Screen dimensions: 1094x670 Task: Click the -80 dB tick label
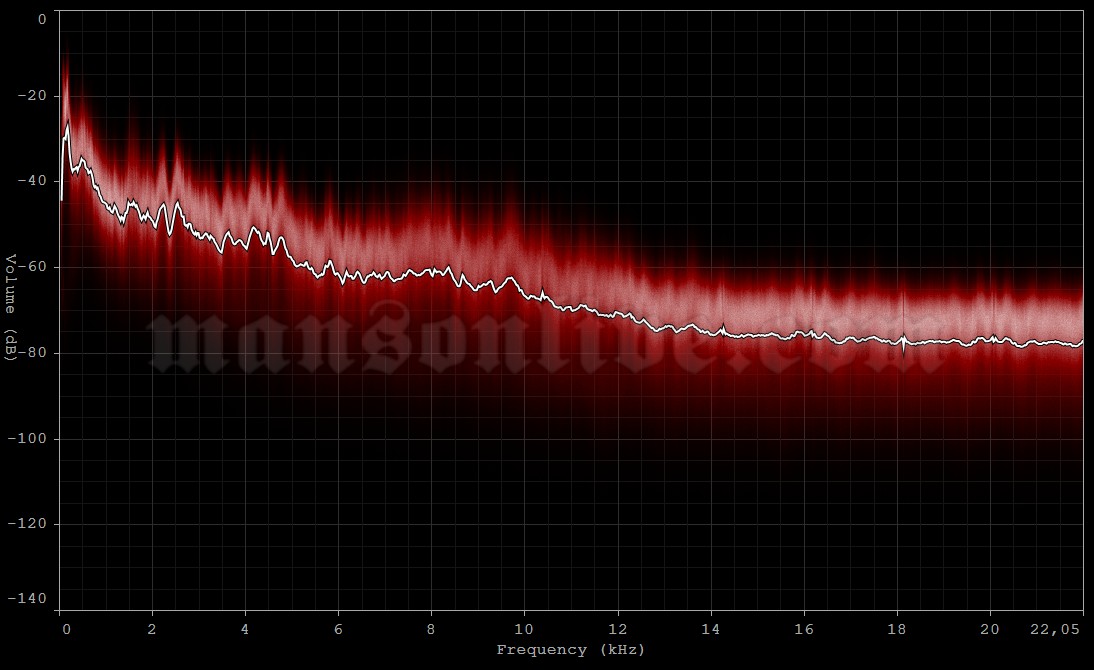point(31,352)
